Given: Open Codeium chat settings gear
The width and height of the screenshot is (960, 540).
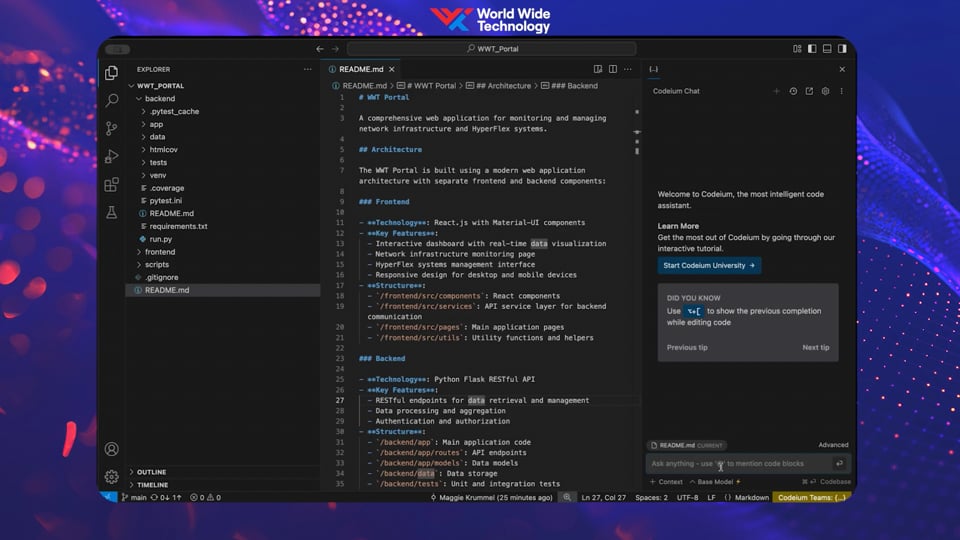Looking at the screenshot, I should pyautogui.click(x=825, y=91).
